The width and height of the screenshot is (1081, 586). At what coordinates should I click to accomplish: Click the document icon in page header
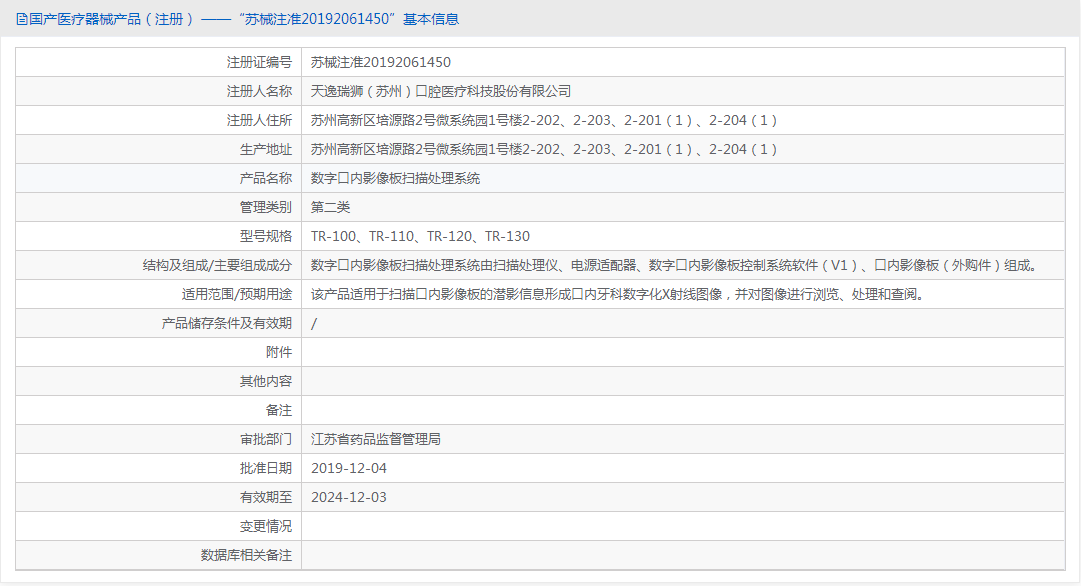21,19
